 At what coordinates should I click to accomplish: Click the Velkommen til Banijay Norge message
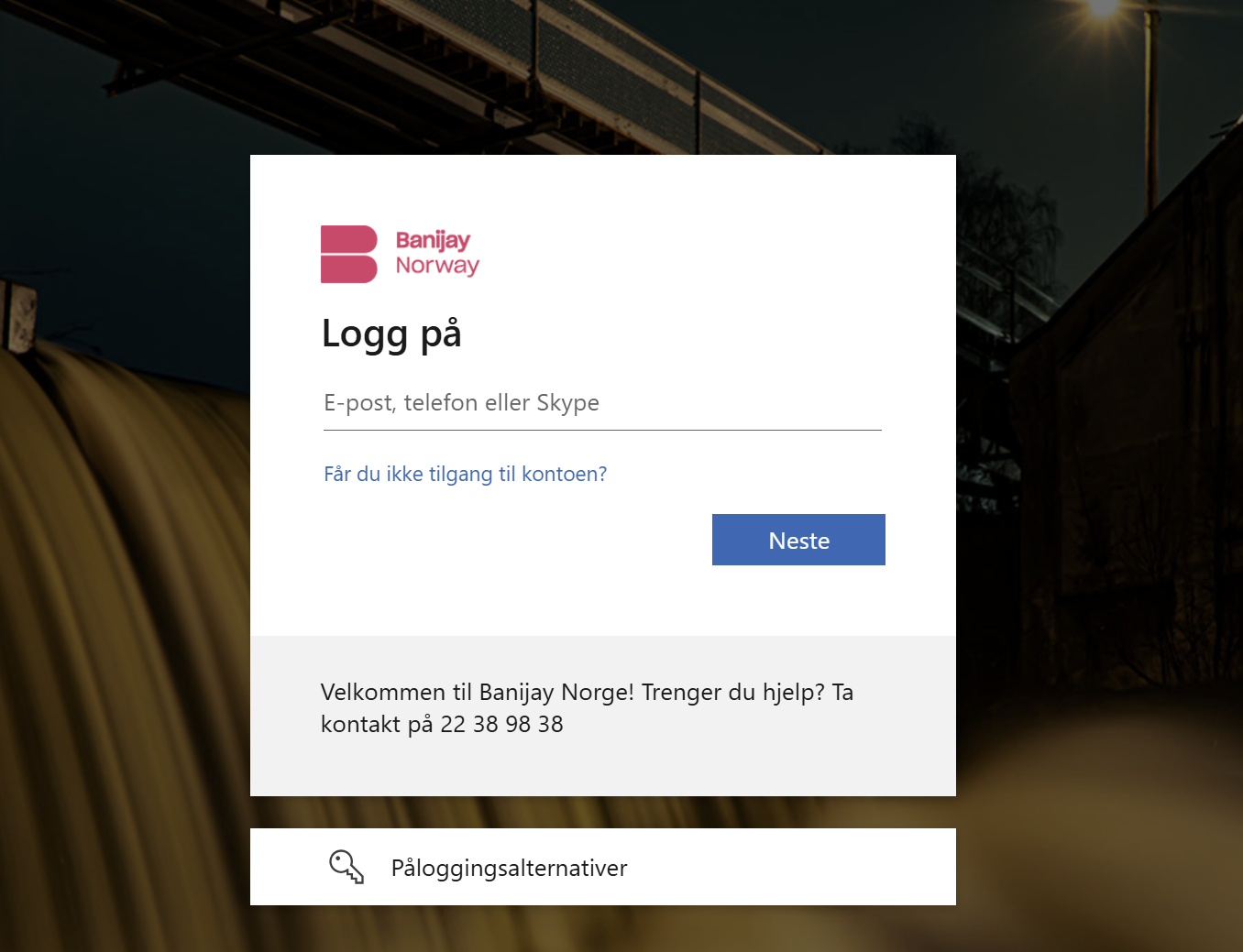tap(477, 692)
